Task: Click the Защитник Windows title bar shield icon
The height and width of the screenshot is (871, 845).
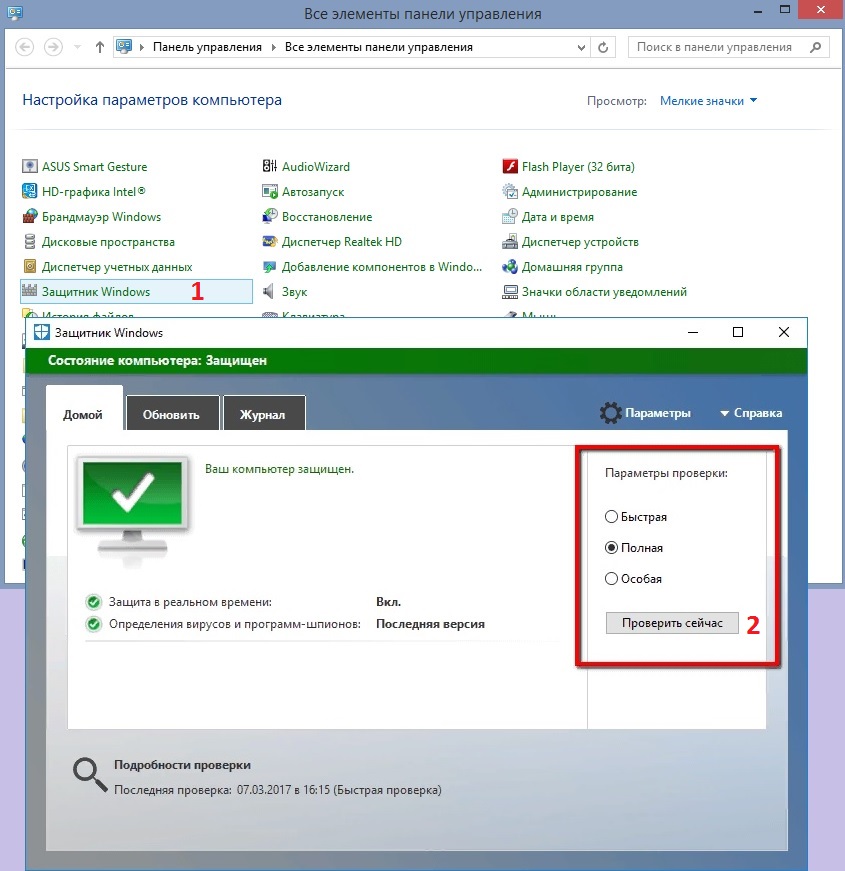Action: [x=42, y=332]
